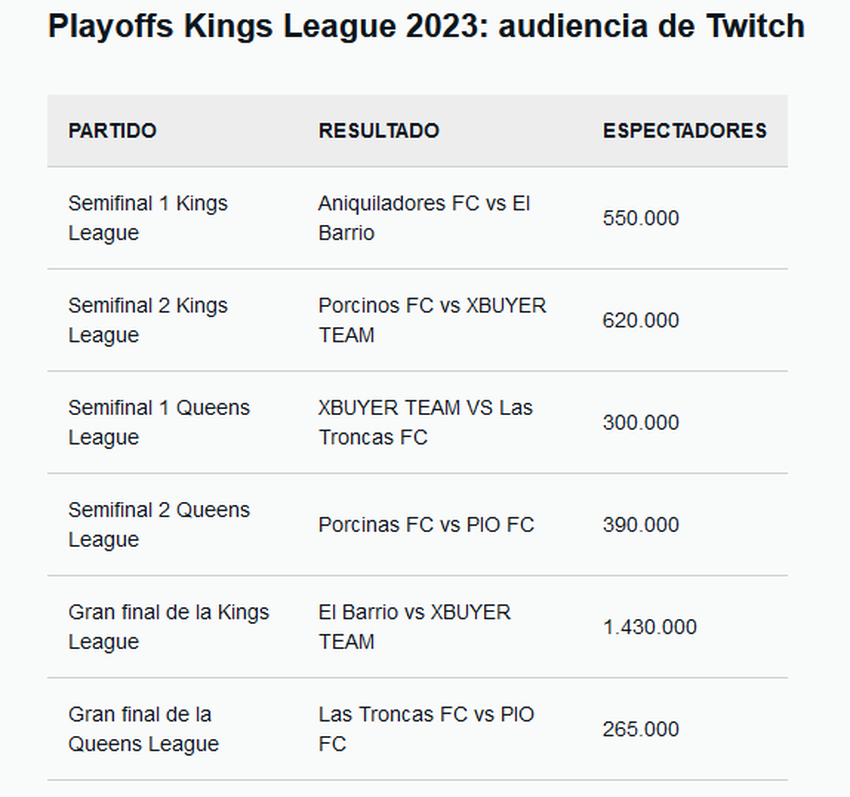Click Porcinos FC vs XBUYER TEAM text
Screen dimensions: 850x797
pyautogui.click(x=432, y=320)
